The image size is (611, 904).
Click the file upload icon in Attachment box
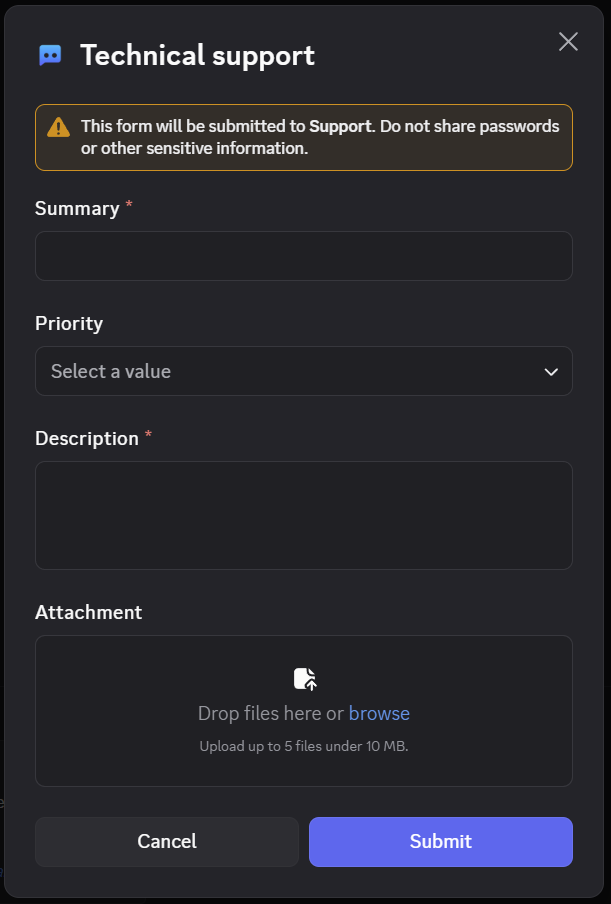304,677
